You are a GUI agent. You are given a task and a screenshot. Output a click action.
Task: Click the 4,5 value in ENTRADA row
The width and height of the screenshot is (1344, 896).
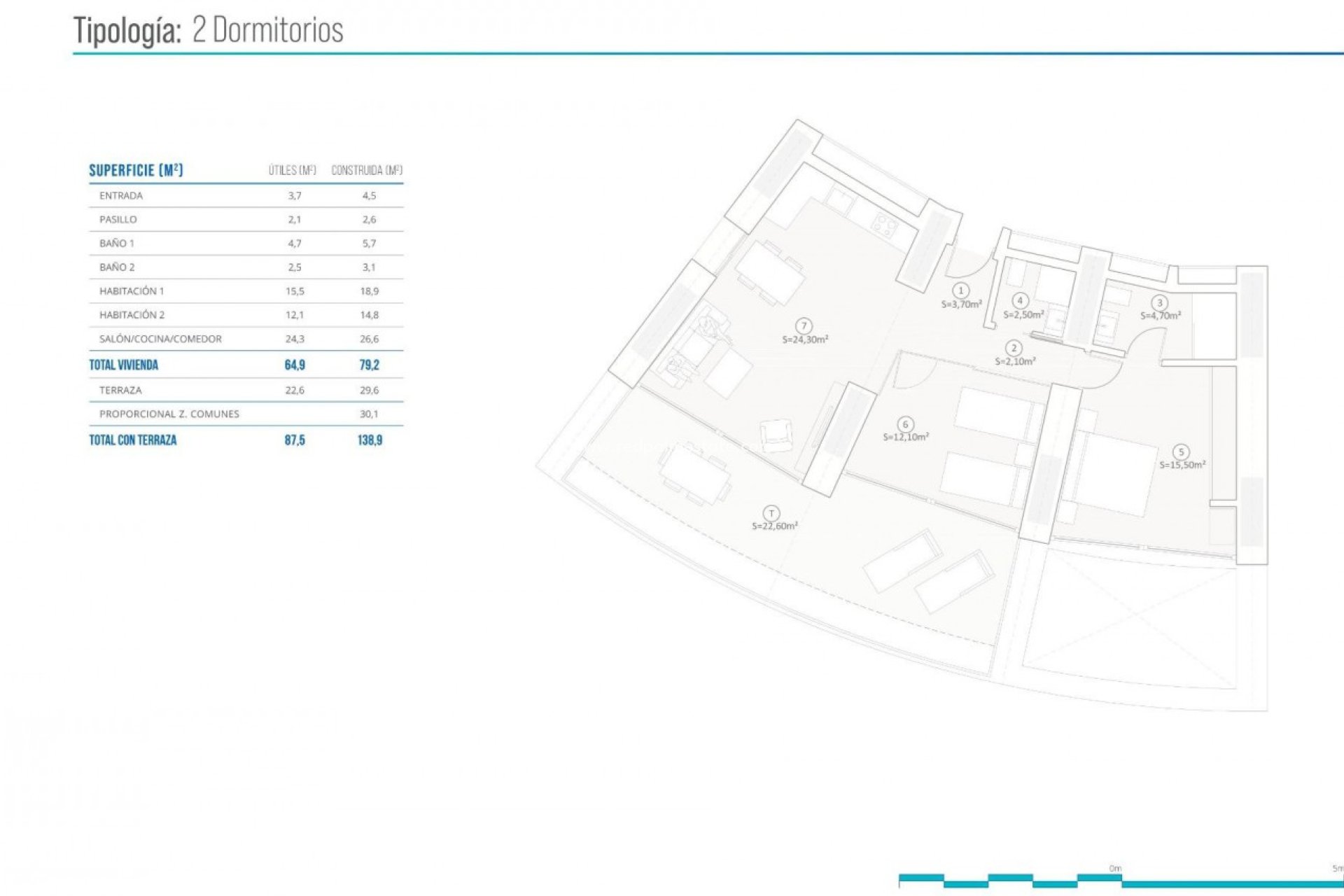pyautogui.click(x=369, y=196)
